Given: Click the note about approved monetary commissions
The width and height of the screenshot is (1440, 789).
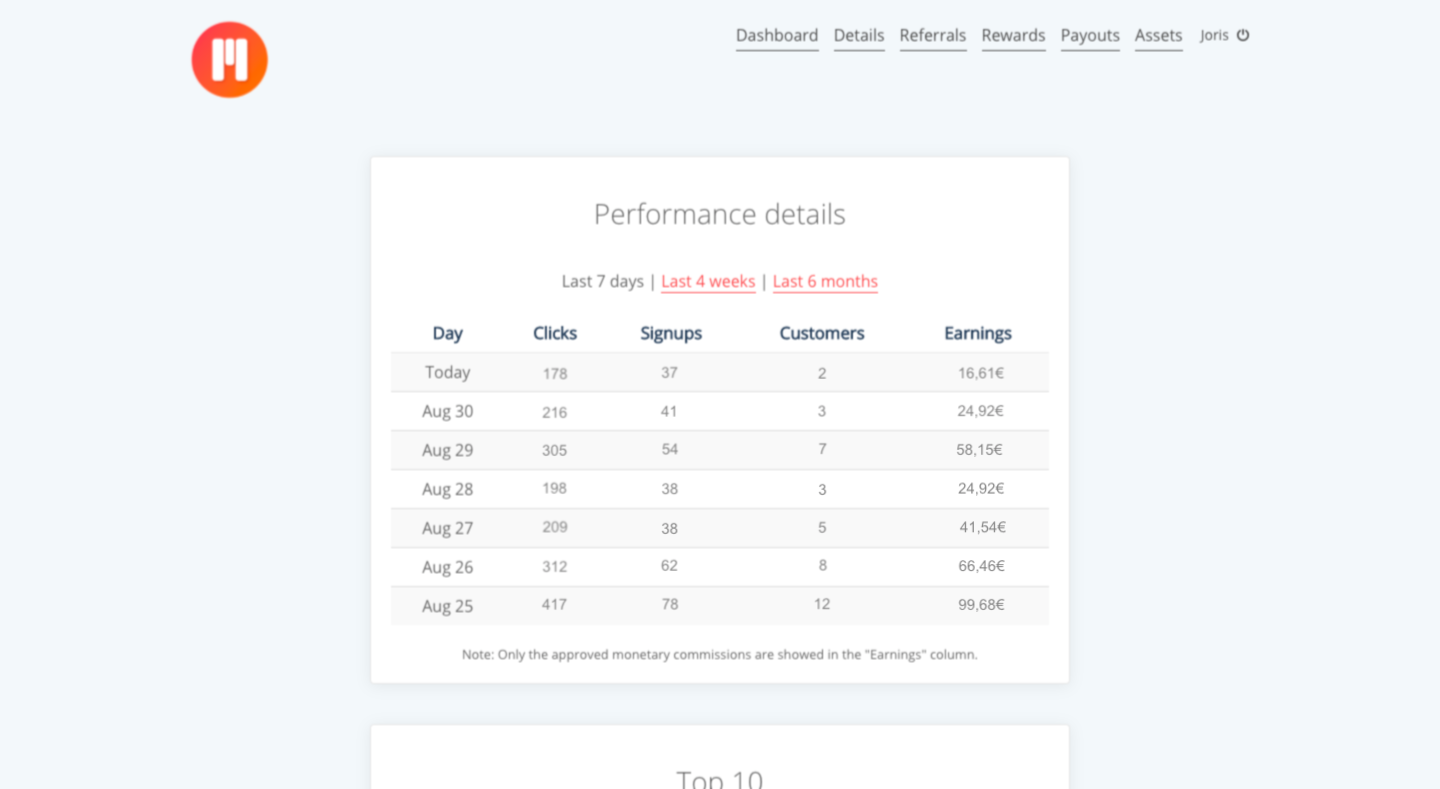Looking at the screenshot, I should click(720, 655).
